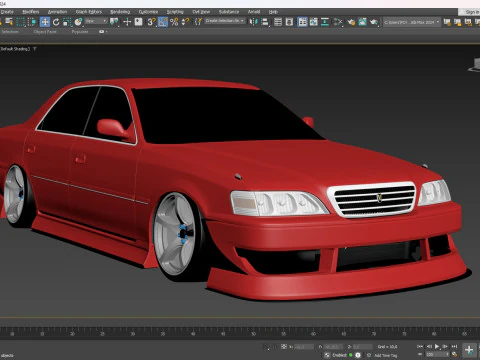Screen dimensions: 480x360
Task: Open the Create Selection Set dropdown
Action: tap(225, 21)
